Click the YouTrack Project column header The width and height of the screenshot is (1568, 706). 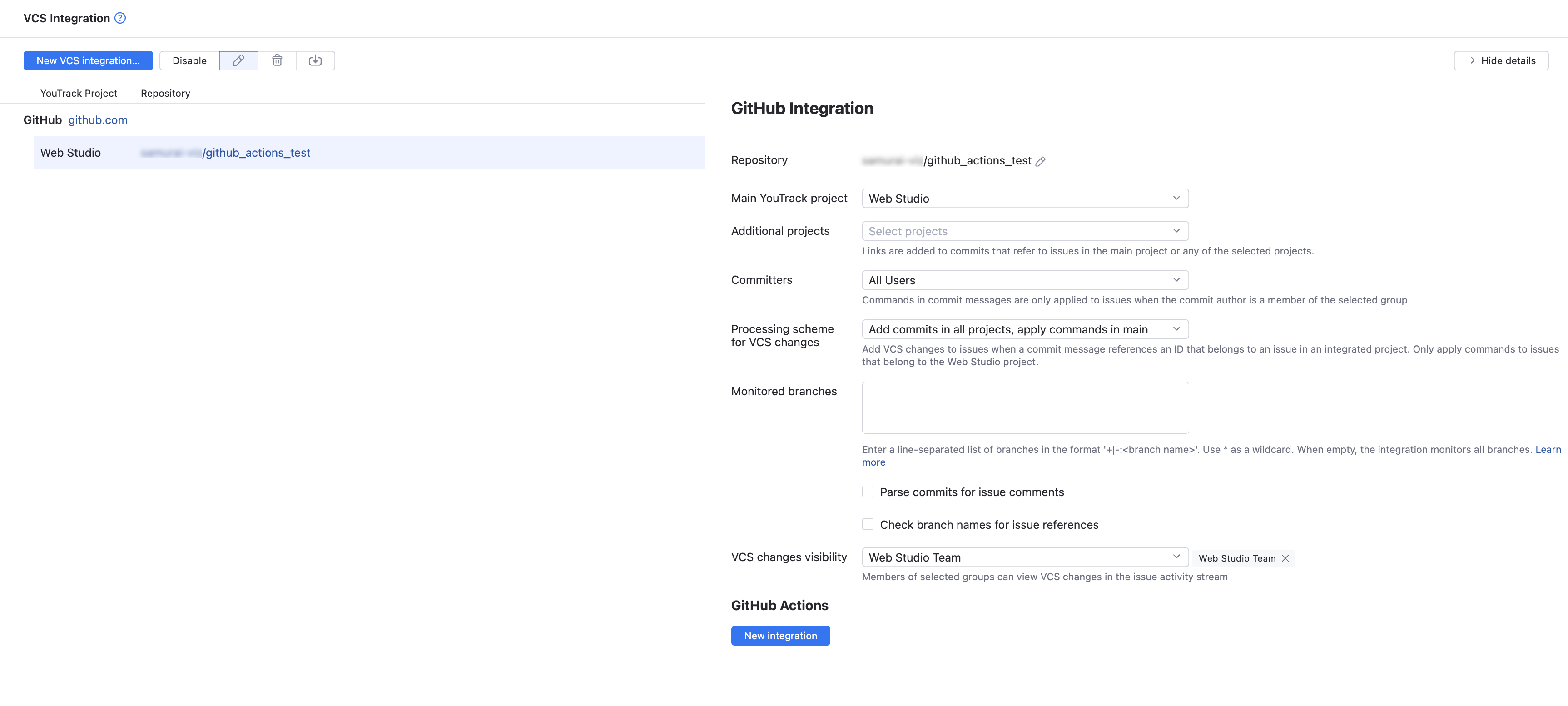click(79, 93)
